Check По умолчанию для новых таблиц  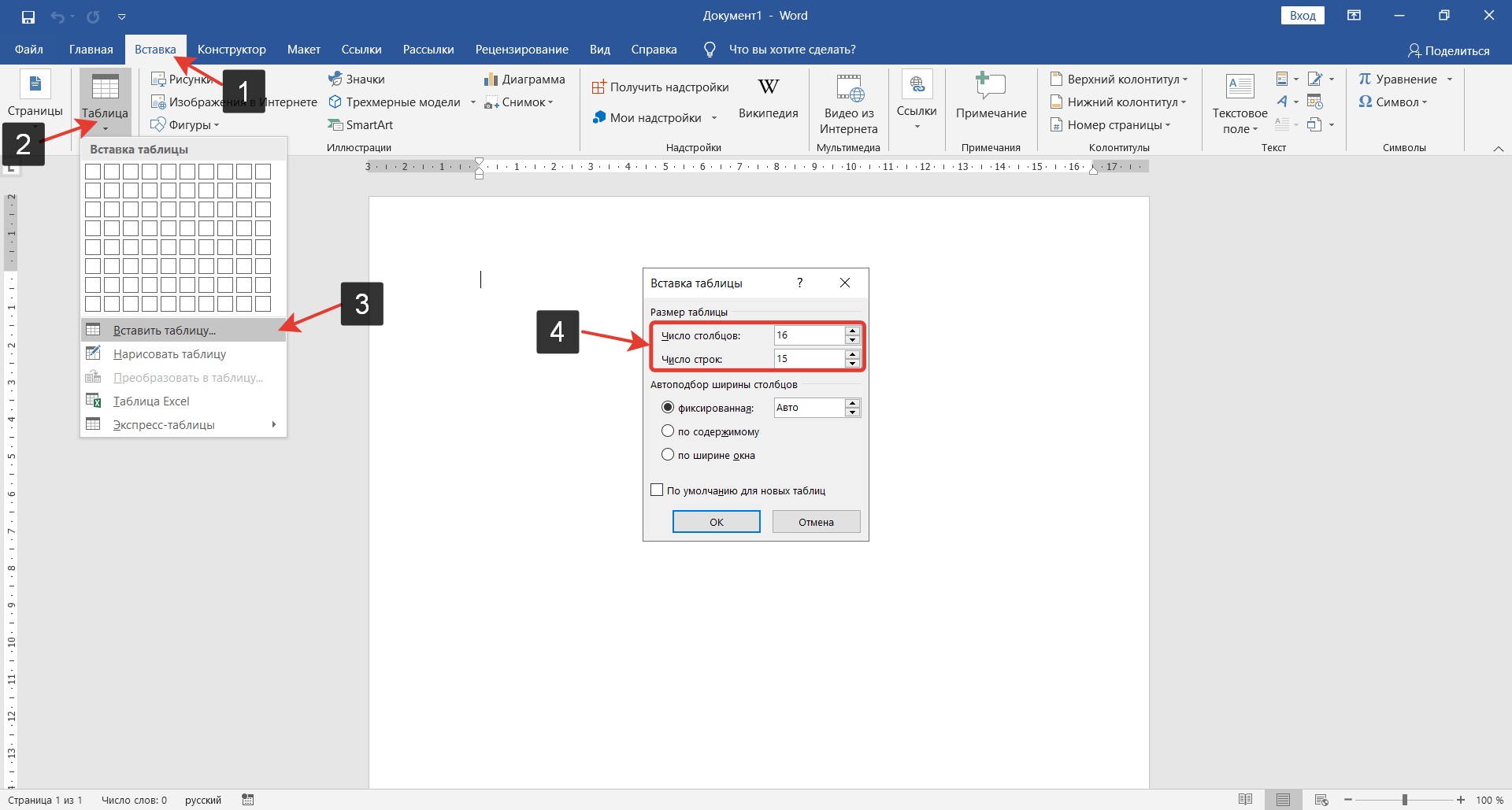[657, 490]
